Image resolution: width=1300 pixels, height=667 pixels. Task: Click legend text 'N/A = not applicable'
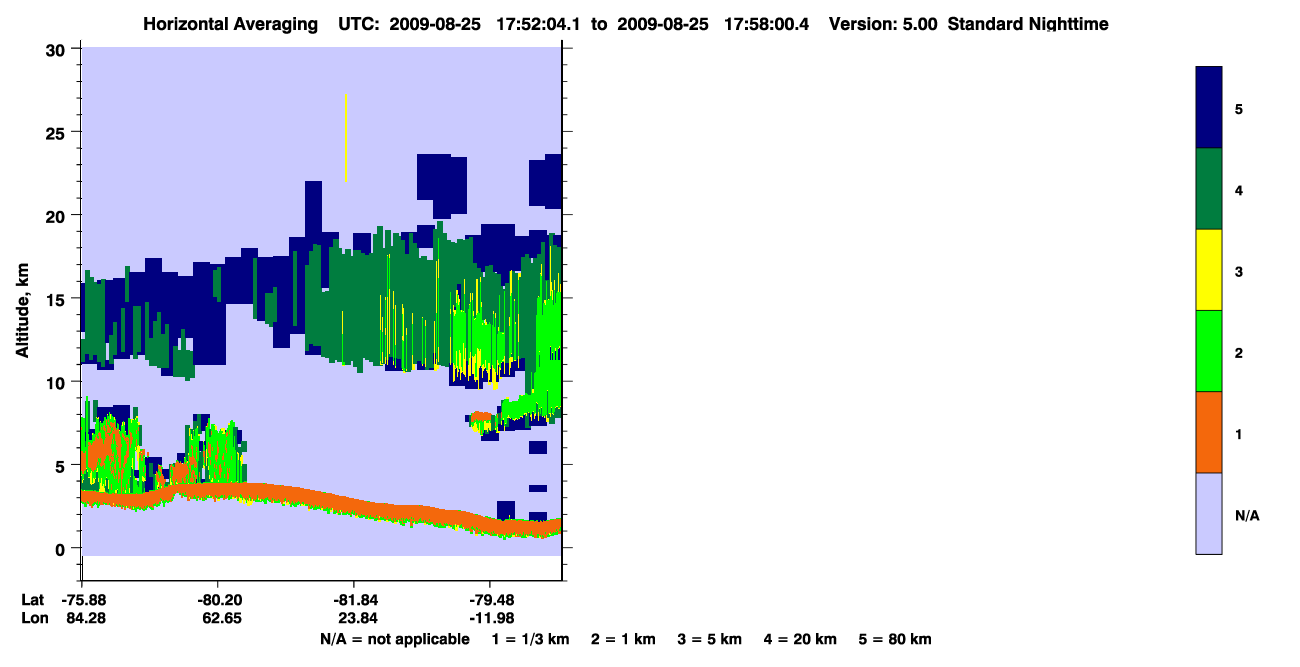[394, 639]
